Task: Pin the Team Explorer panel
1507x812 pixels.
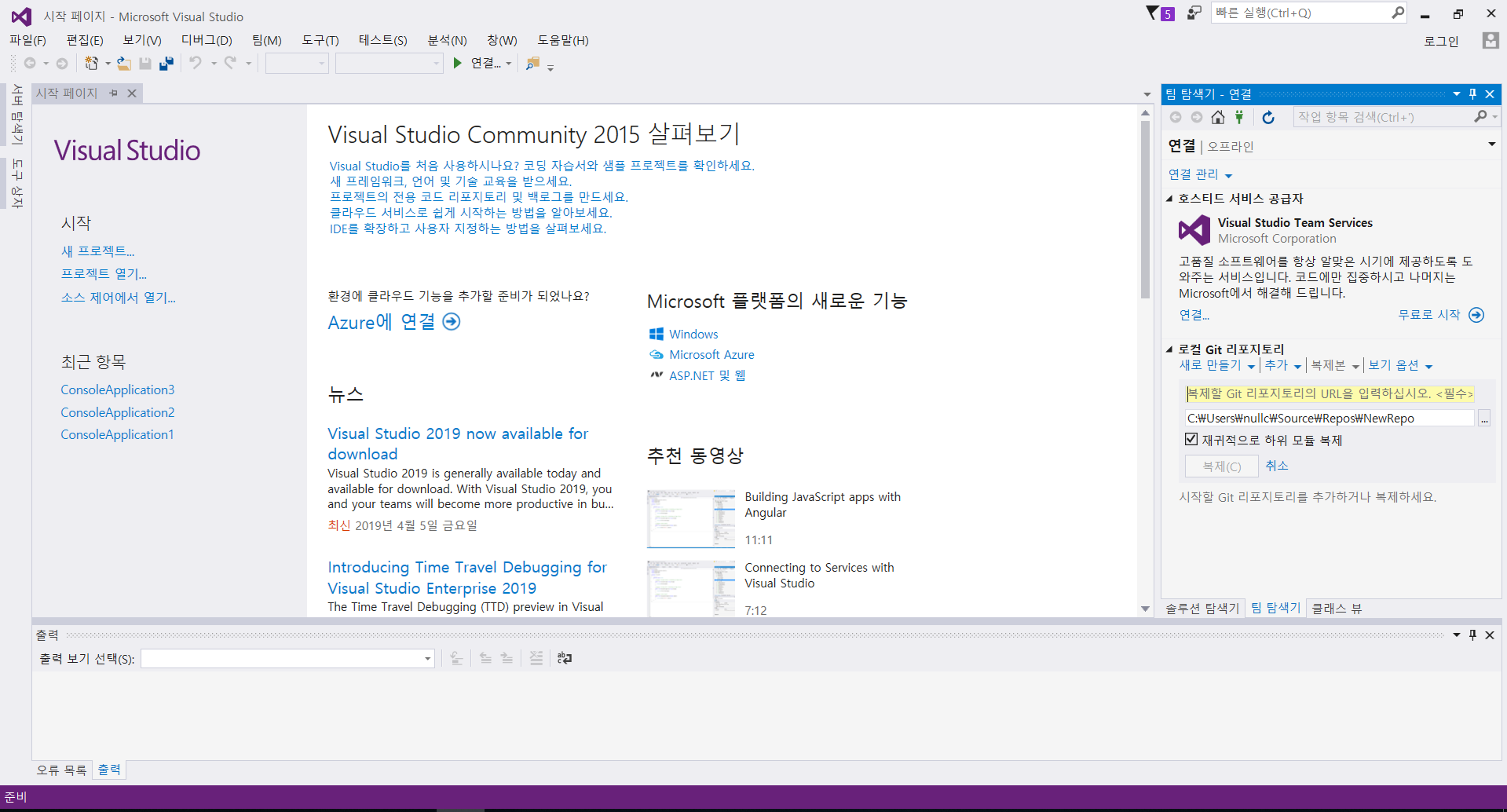Action: (1472, 93)
